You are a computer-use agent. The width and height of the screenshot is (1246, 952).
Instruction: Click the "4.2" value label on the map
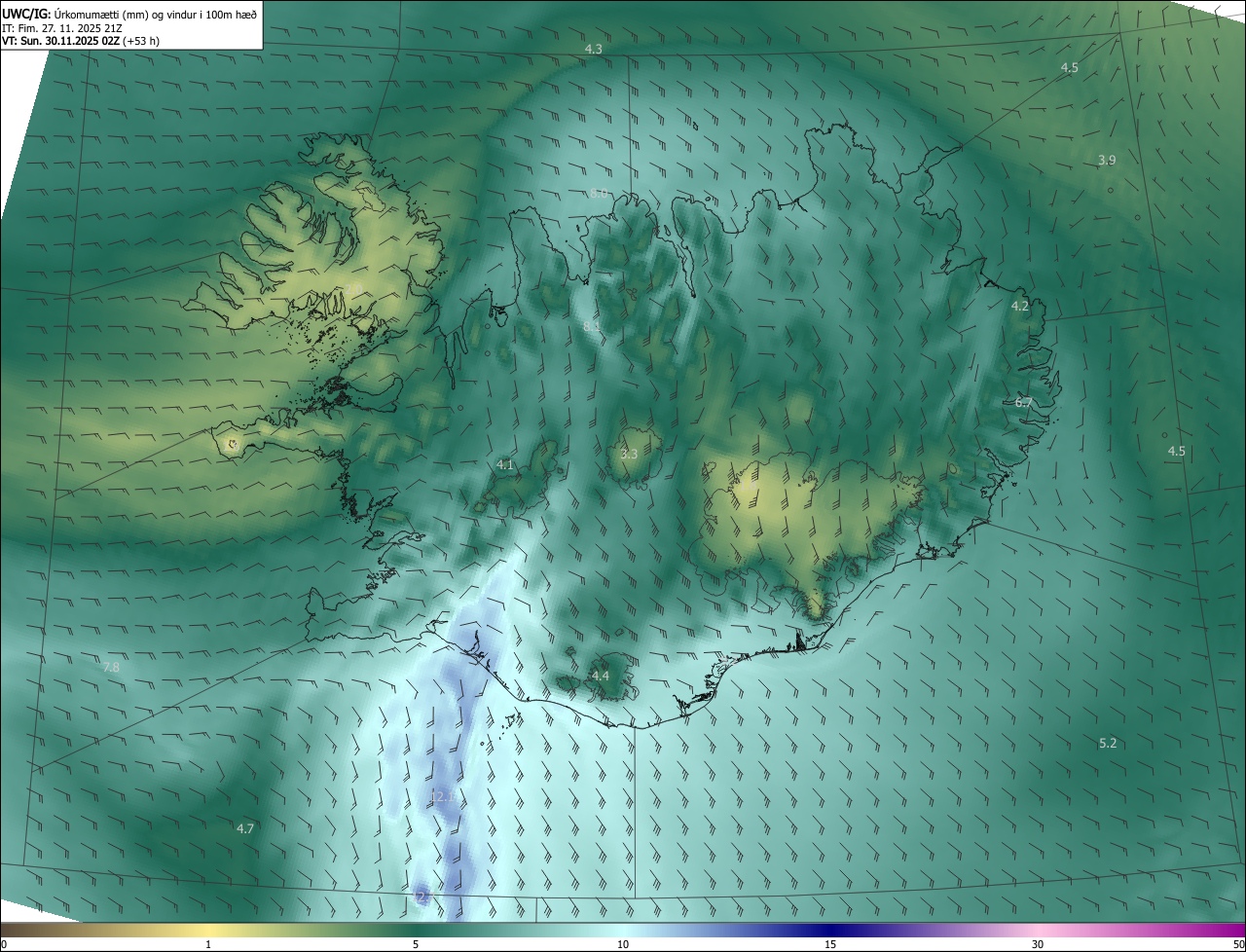1020,306
